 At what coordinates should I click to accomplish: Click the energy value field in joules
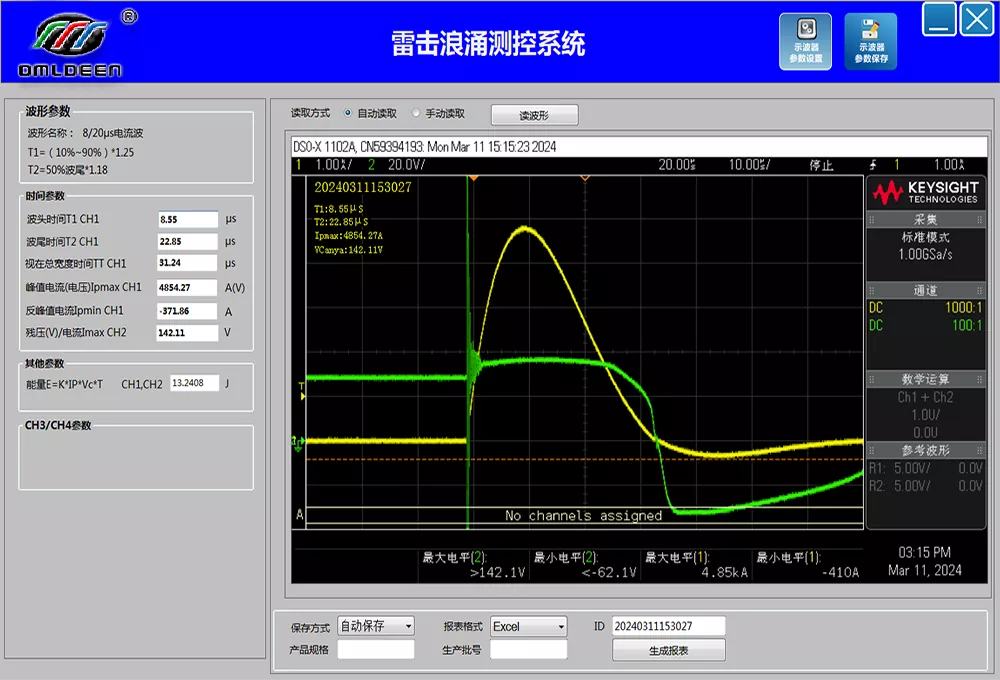pyautogui.click(x=193, y=382)
